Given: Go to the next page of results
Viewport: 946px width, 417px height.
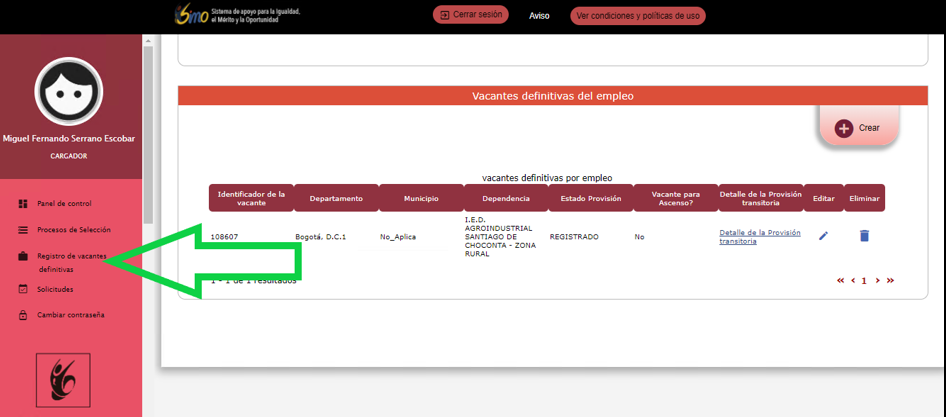Looking at the screenshot, I should tap(877, 281).
